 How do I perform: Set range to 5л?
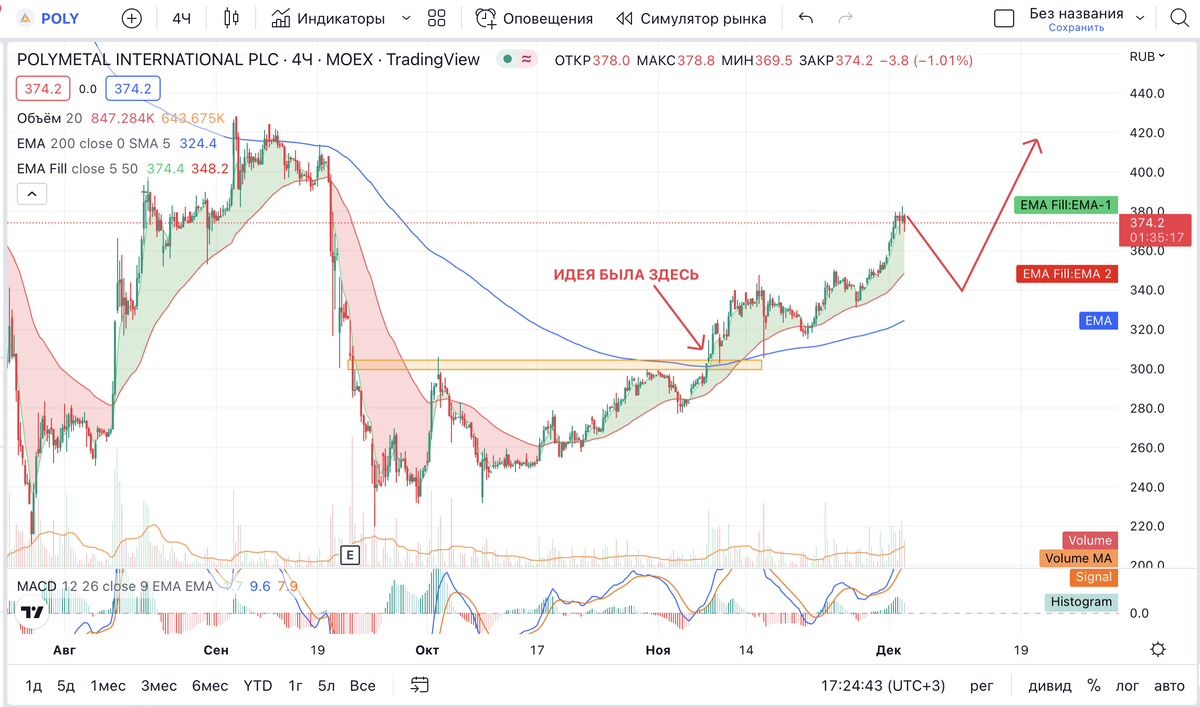click(x=326, y=686)
